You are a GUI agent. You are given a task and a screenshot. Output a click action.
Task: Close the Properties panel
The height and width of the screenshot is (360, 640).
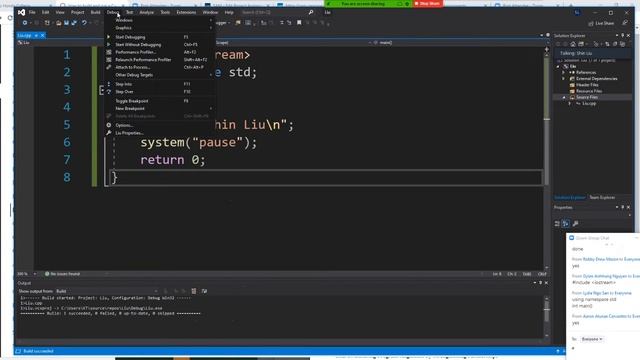pyautogui.click(x=628, y=207)
